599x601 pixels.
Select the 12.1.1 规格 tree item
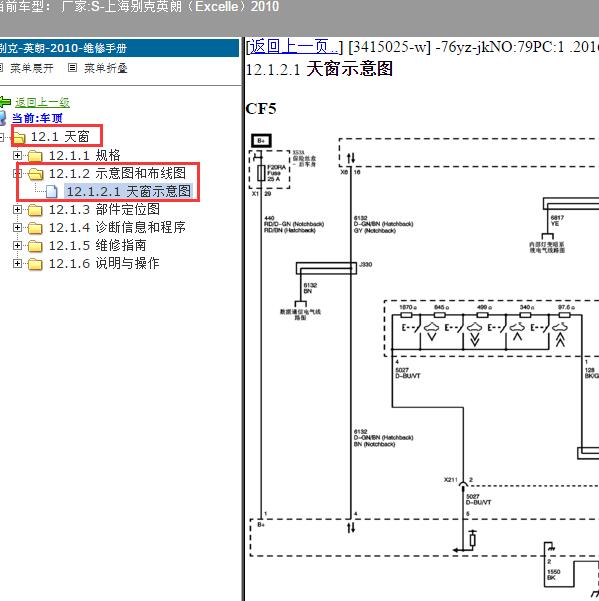click(85, 155)
